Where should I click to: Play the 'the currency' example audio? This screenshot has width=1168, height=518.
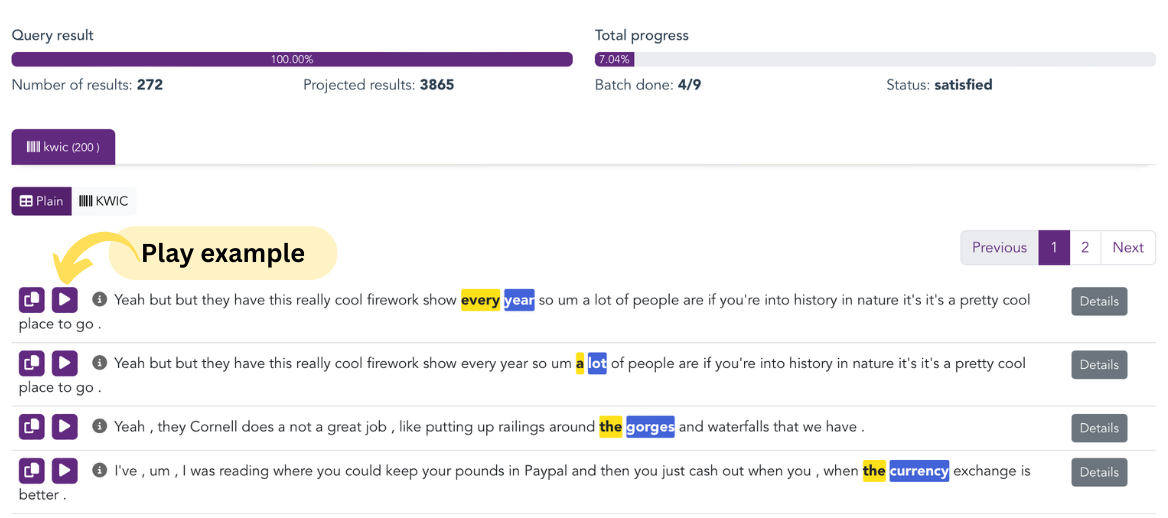click(64, 471)
